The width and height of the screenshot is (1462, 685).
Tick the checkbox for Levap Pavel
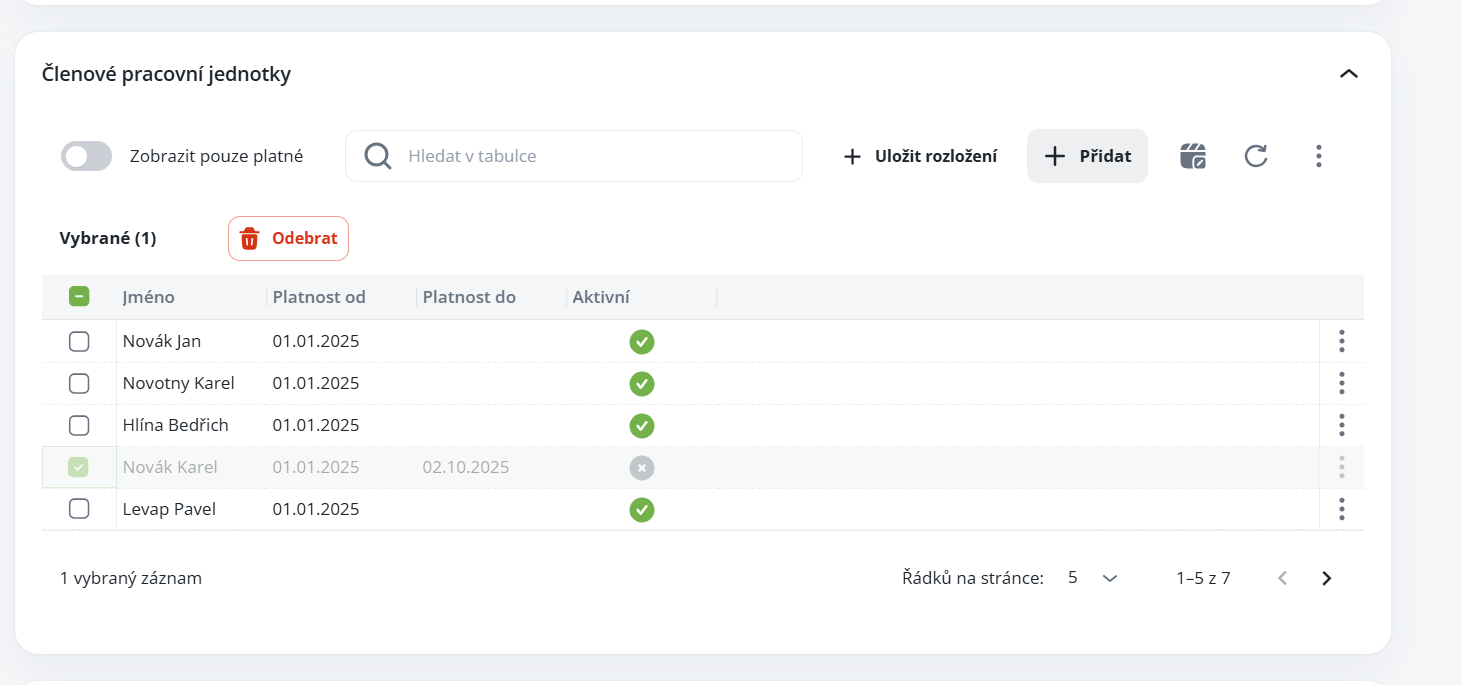tap(79, 510)
